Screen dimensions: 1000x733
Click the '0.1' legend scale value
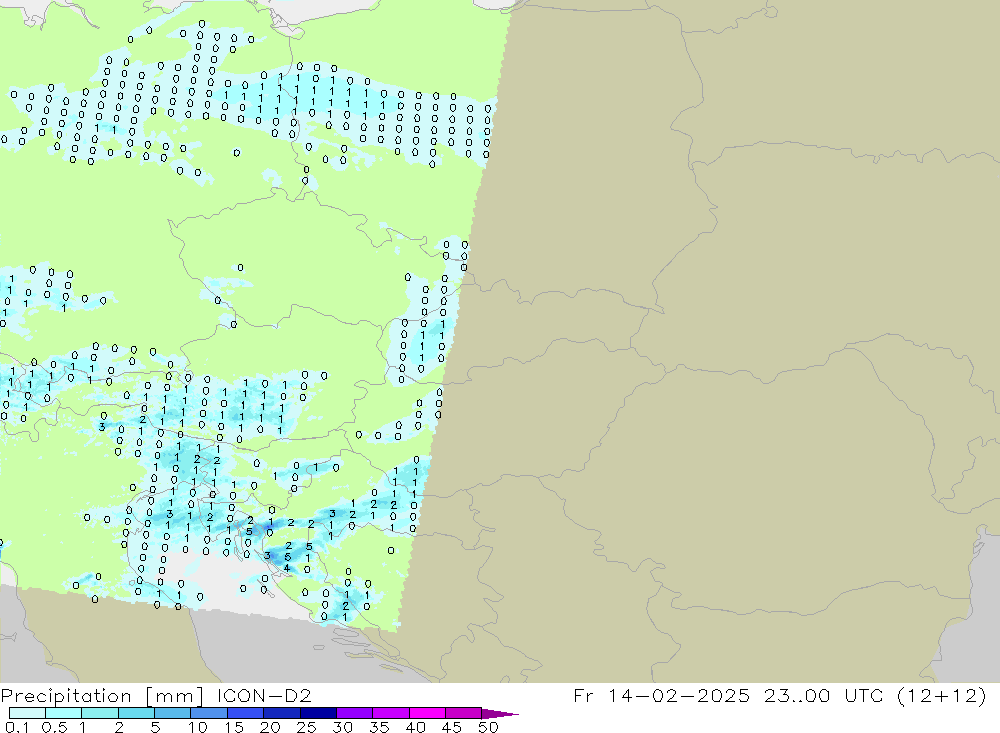coord(17,727)
